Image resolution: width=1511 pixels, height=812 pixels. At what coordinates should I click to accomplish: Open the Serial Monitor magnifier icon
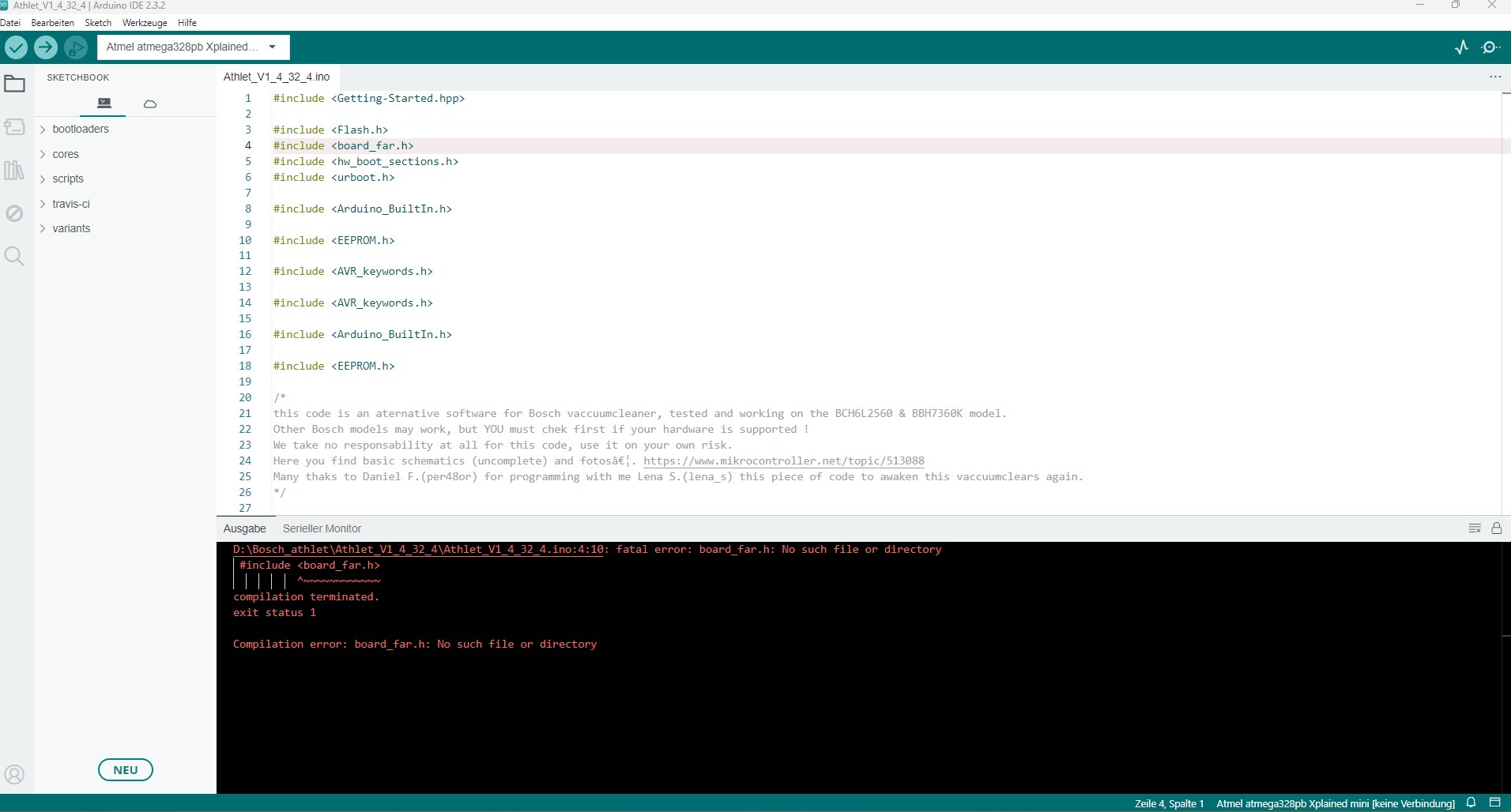pos(1490,47)
